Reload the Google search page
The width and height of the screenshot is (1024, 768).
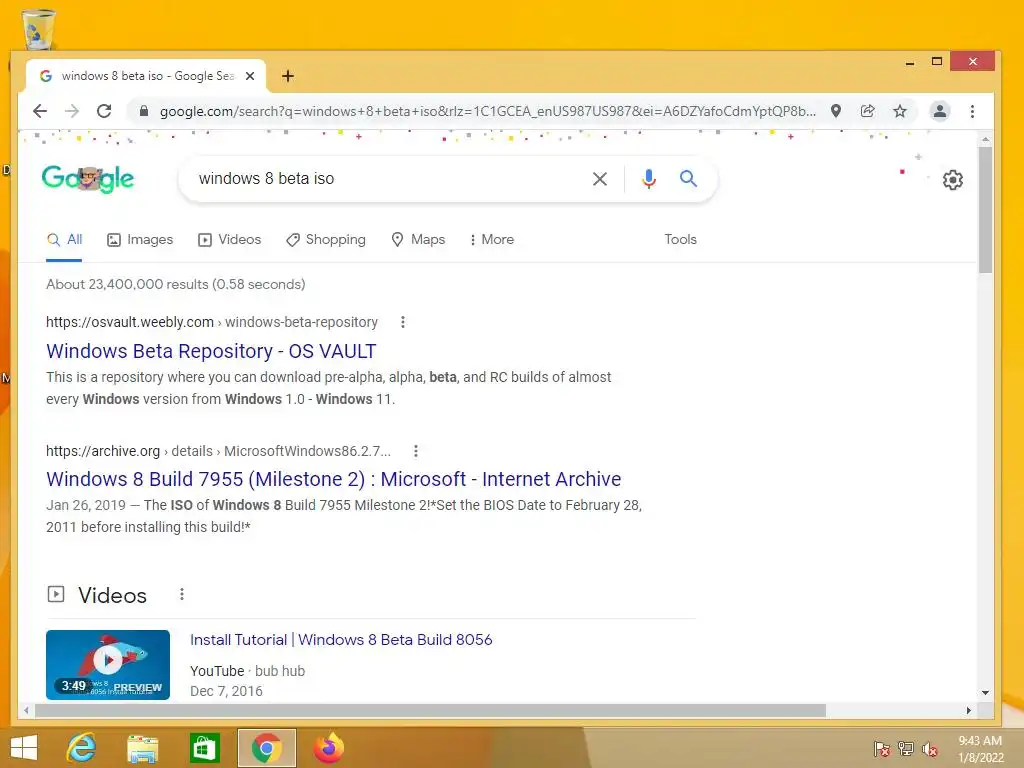[x=104, y=111]
